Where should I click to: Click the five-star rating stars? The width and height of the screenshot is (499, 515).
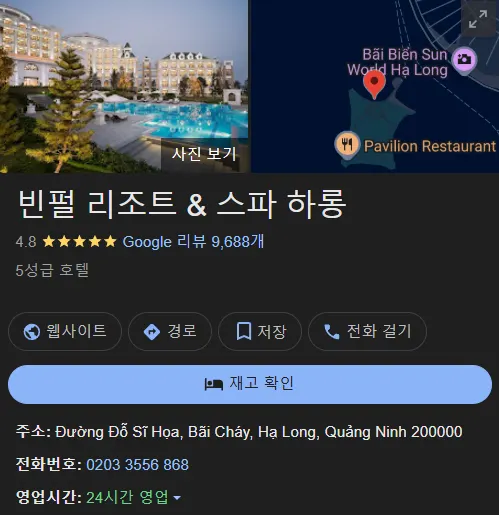click(80, 241)
